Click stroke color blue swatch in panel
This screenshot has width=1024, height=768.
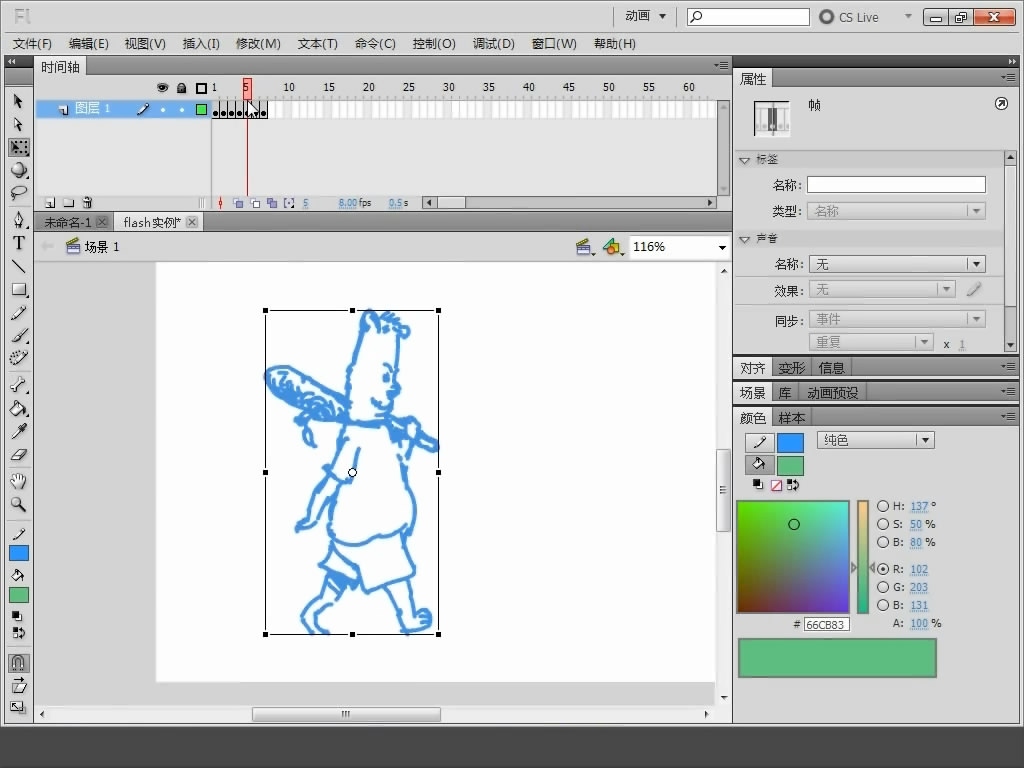[x=790, y=443]
